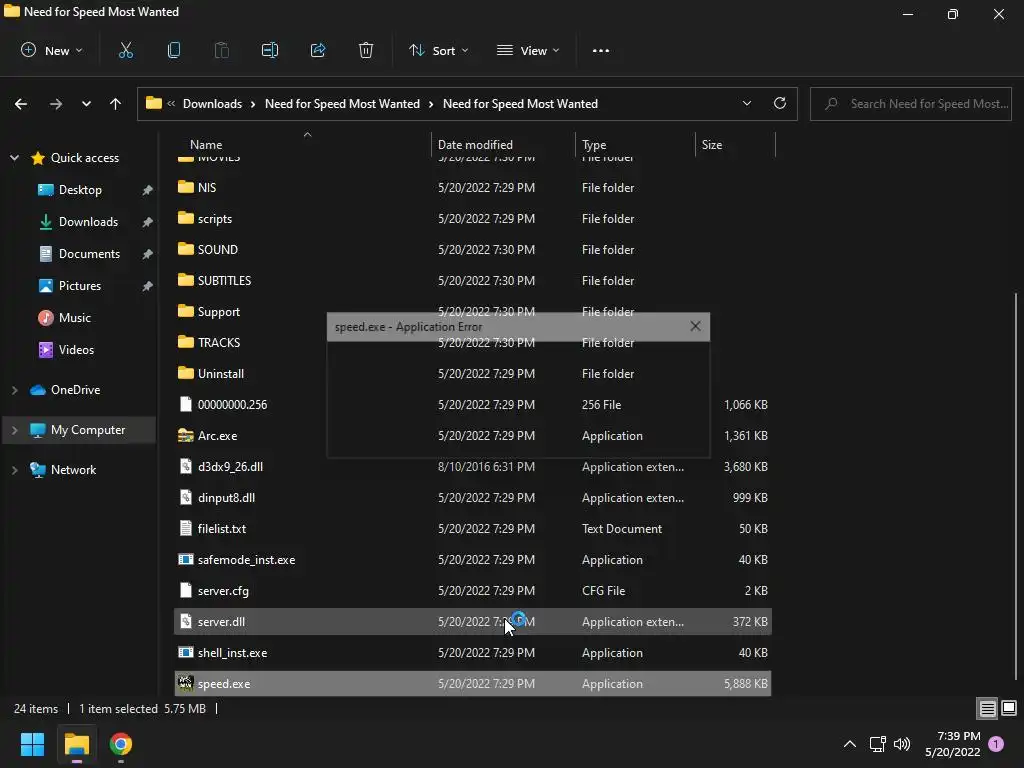Go up one folder level arrow
The height and width of the screenshot is (768, 1024).
click(116, 104)
